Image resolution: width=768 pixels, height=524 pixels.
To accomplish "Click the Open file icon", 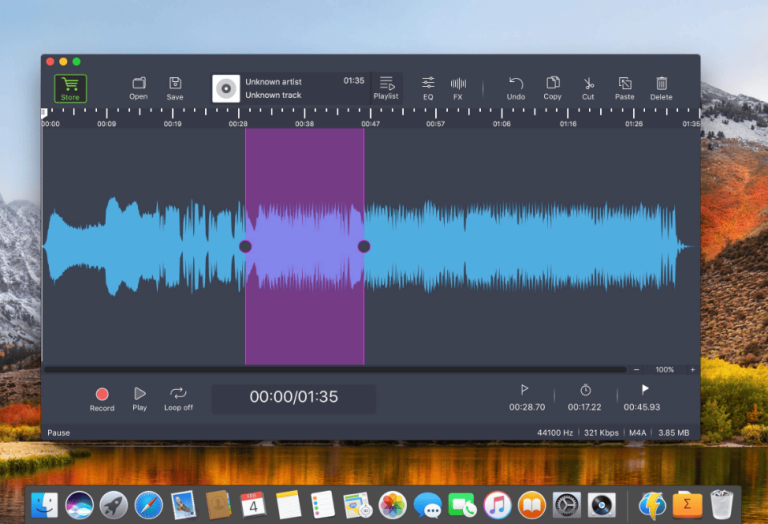I will point(139,88).
